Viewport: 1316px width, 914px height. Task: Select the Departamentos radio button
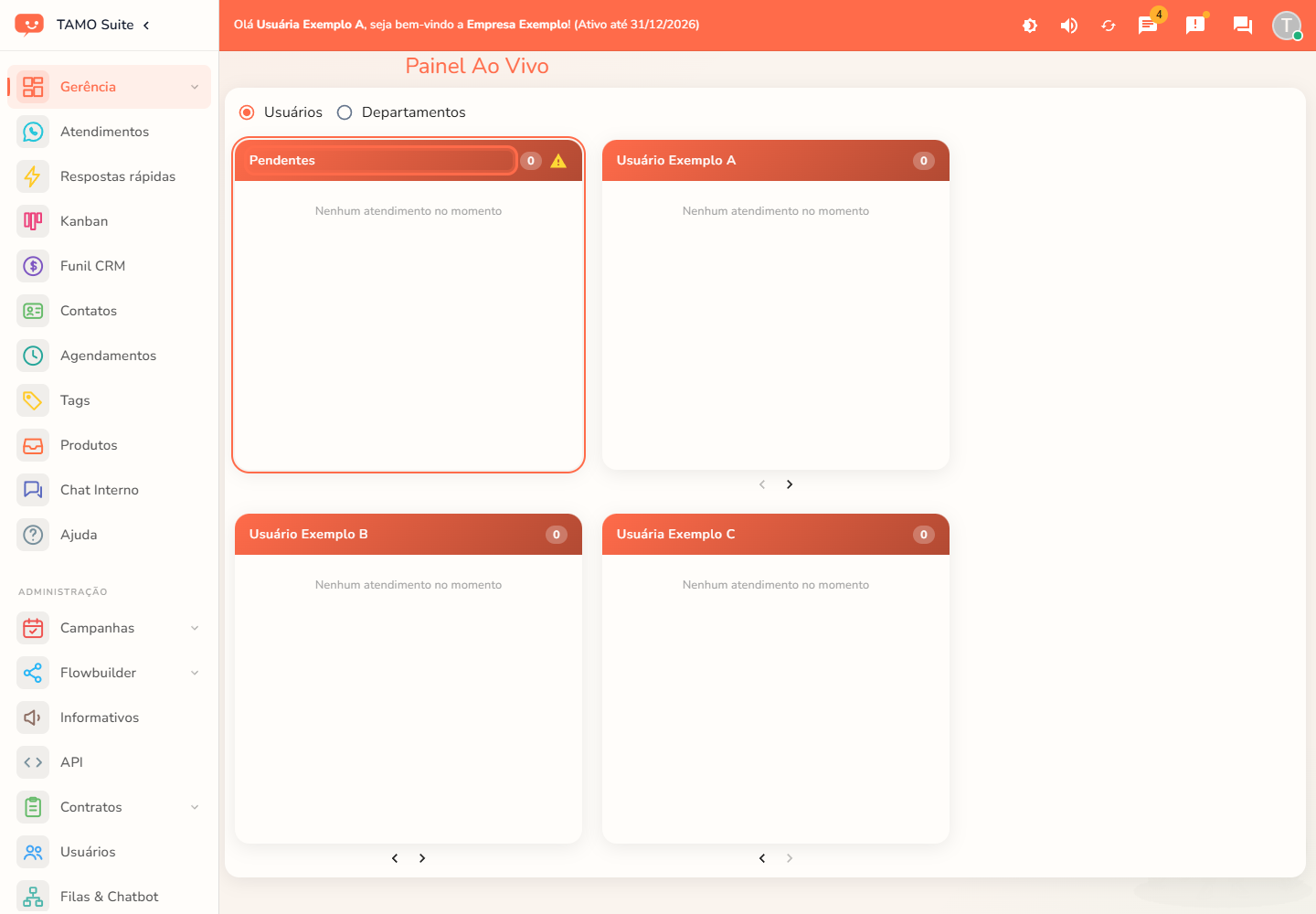pyautogui.click(x=345, y=112)
